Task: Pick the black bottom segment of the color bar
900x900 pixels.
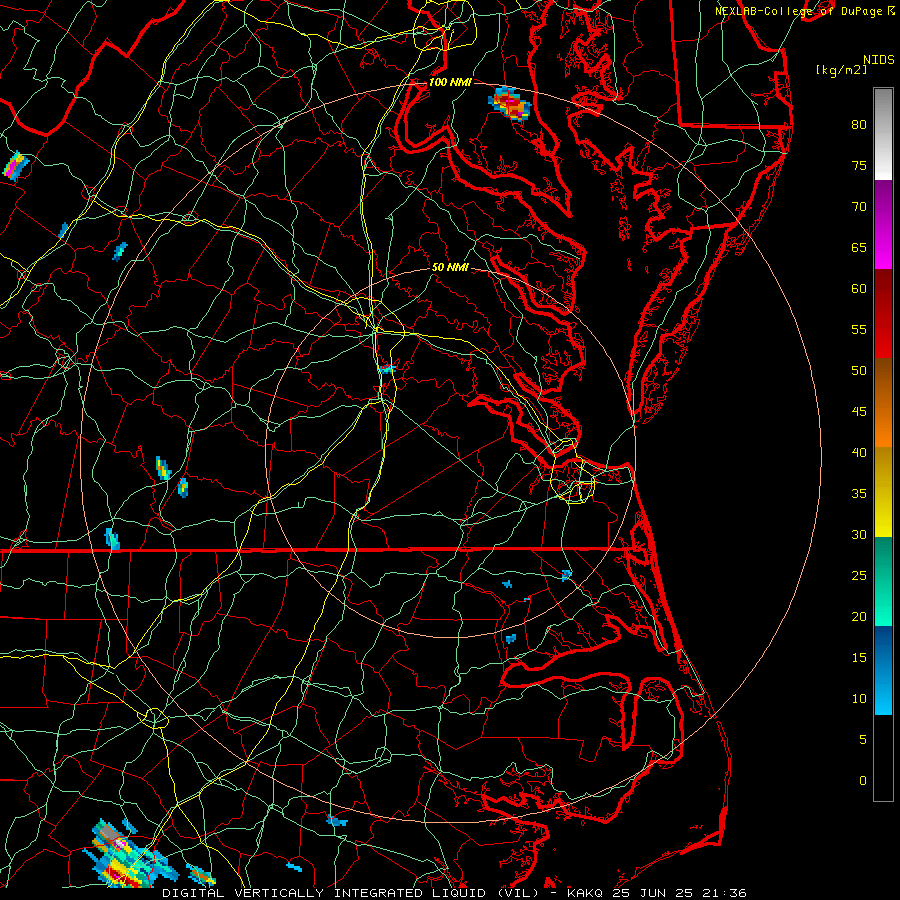Action: coord(883,758)
